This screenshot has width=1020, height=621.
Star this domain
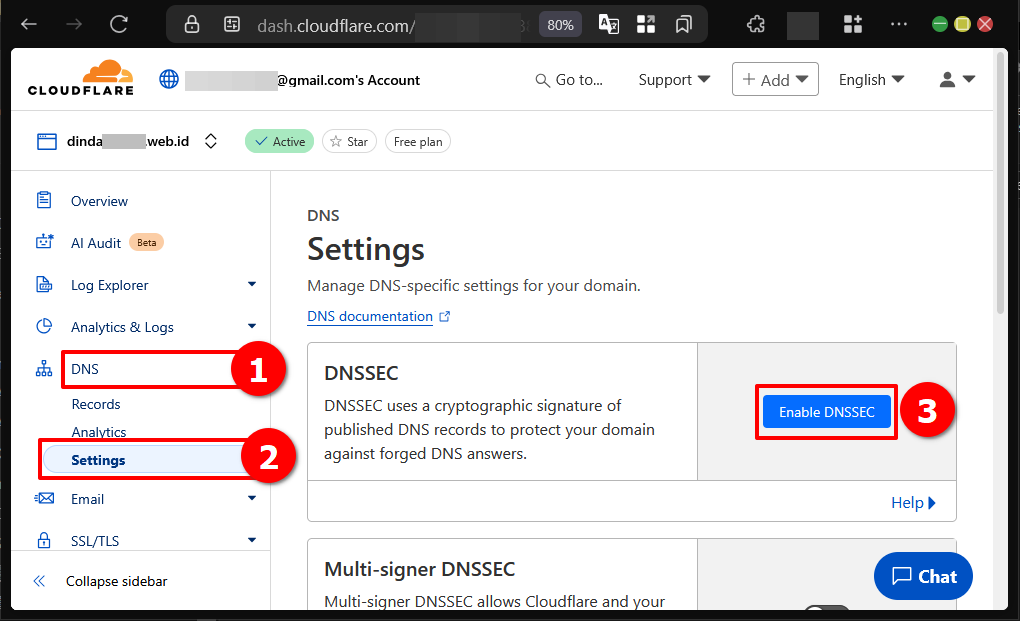[349, 141]
